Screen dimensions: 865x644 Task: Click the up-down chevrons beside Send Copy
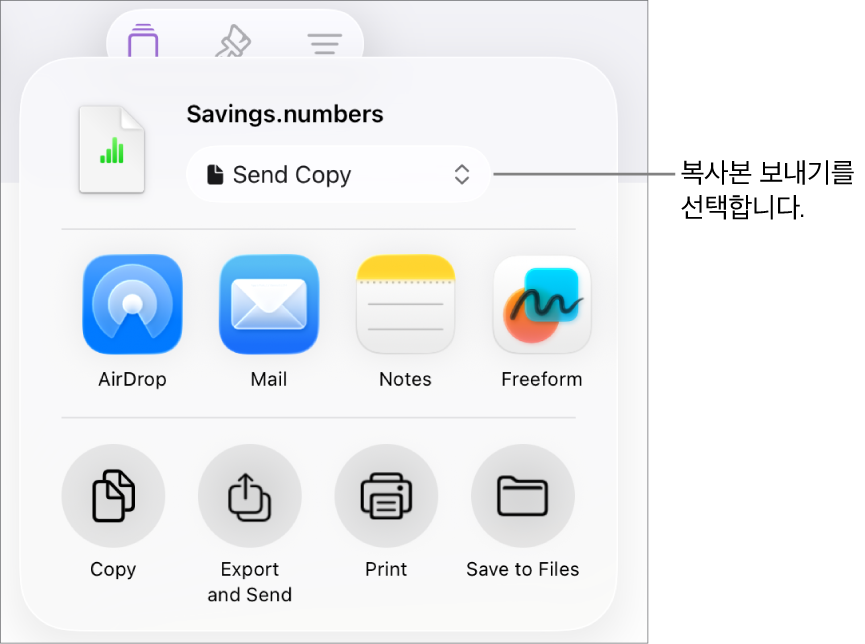[x=462, y=174]
